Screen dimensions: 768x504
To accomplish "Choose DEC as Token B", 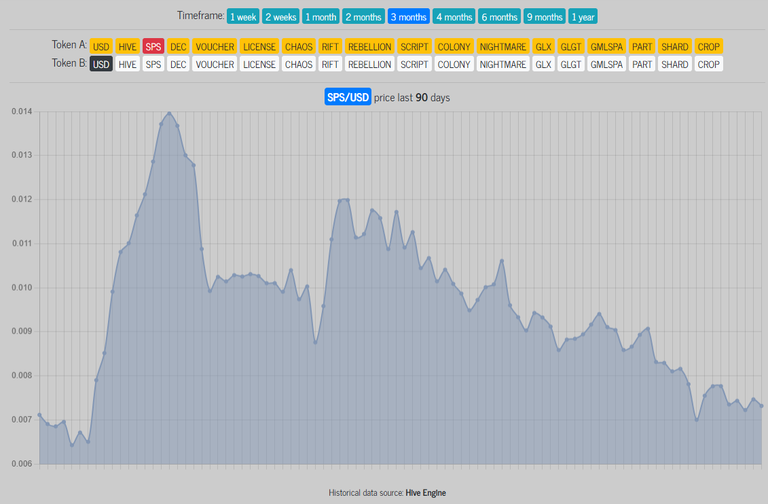I will 178,64.
